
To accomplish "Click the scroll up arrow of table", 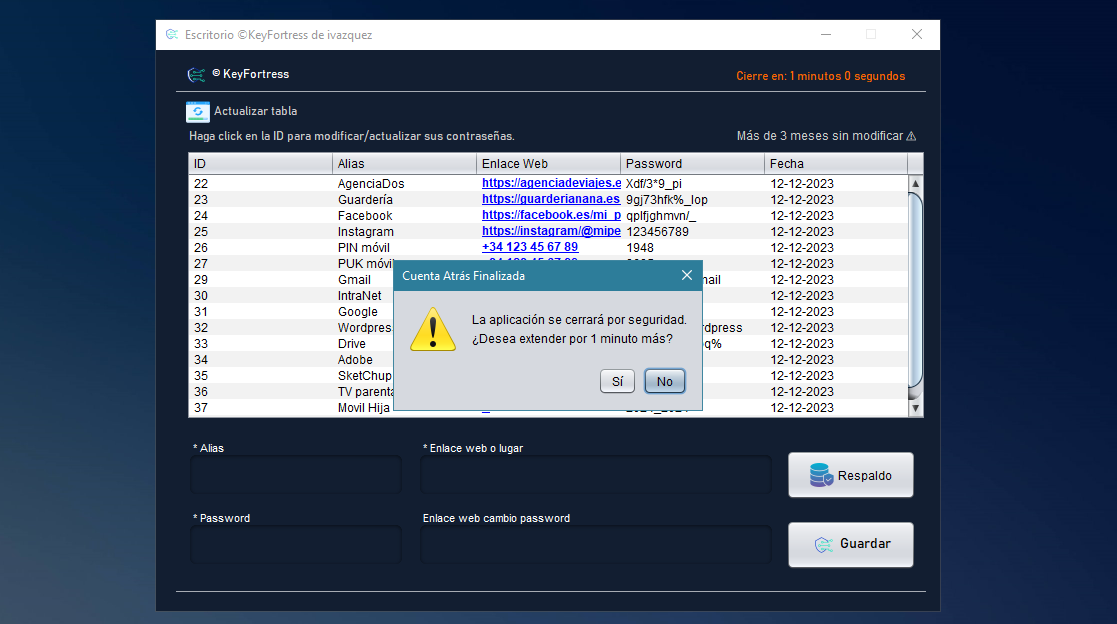I will 915,184.
